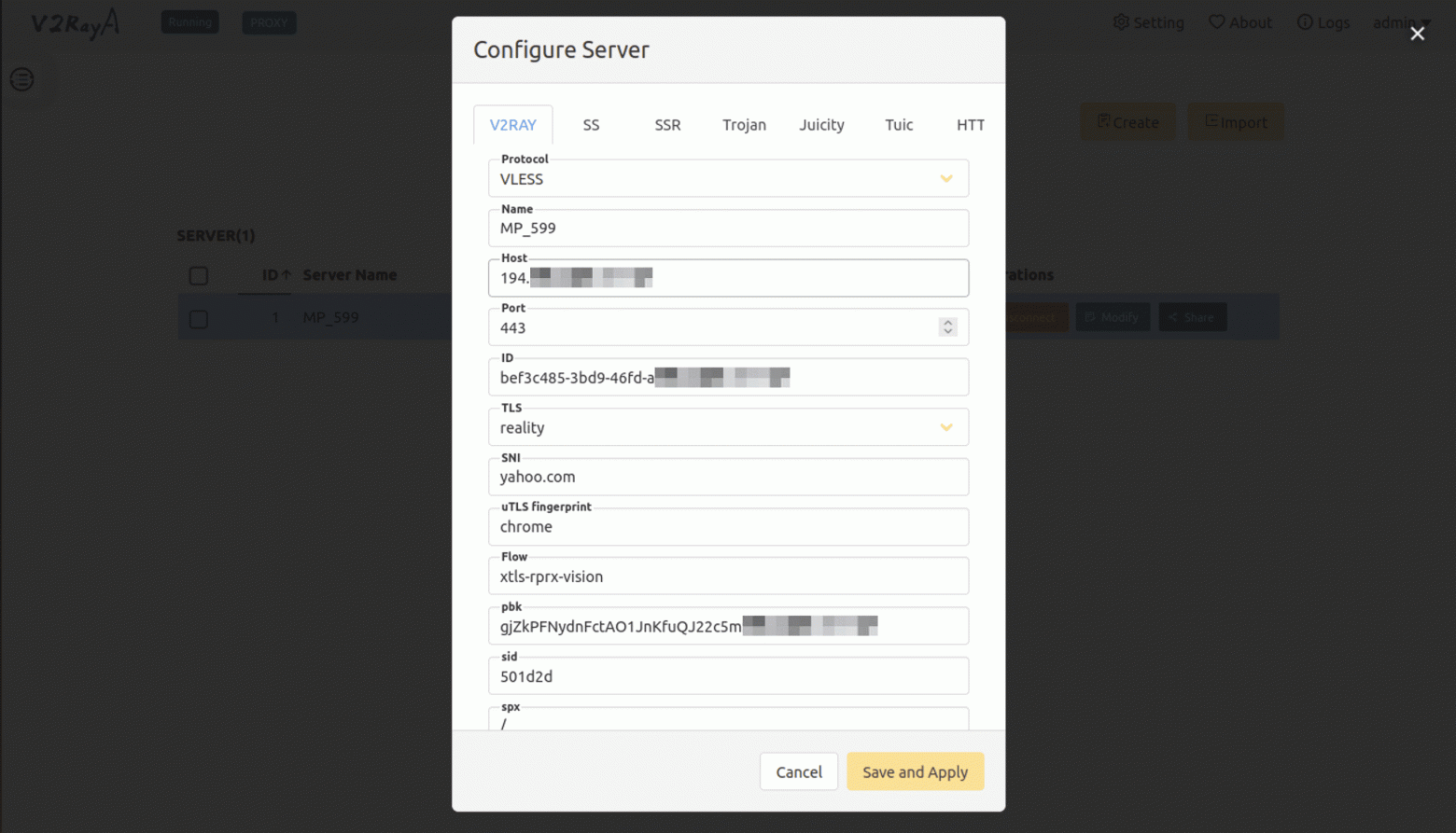Close the Configure Server dialog with X
Viewport: 1456px width, 833px height.
click(1417, 34)
